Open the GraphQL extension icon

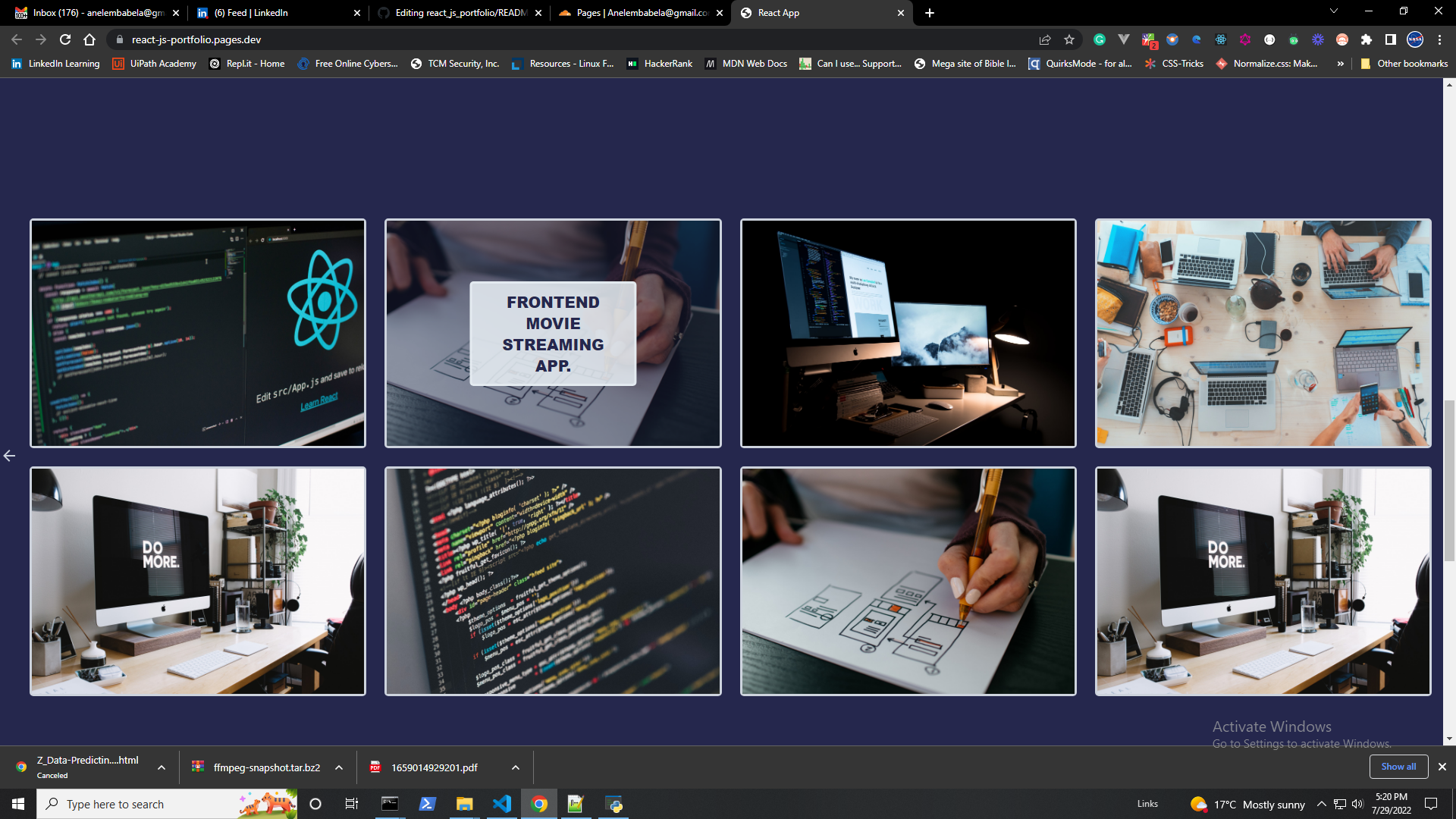[1245, 39]
